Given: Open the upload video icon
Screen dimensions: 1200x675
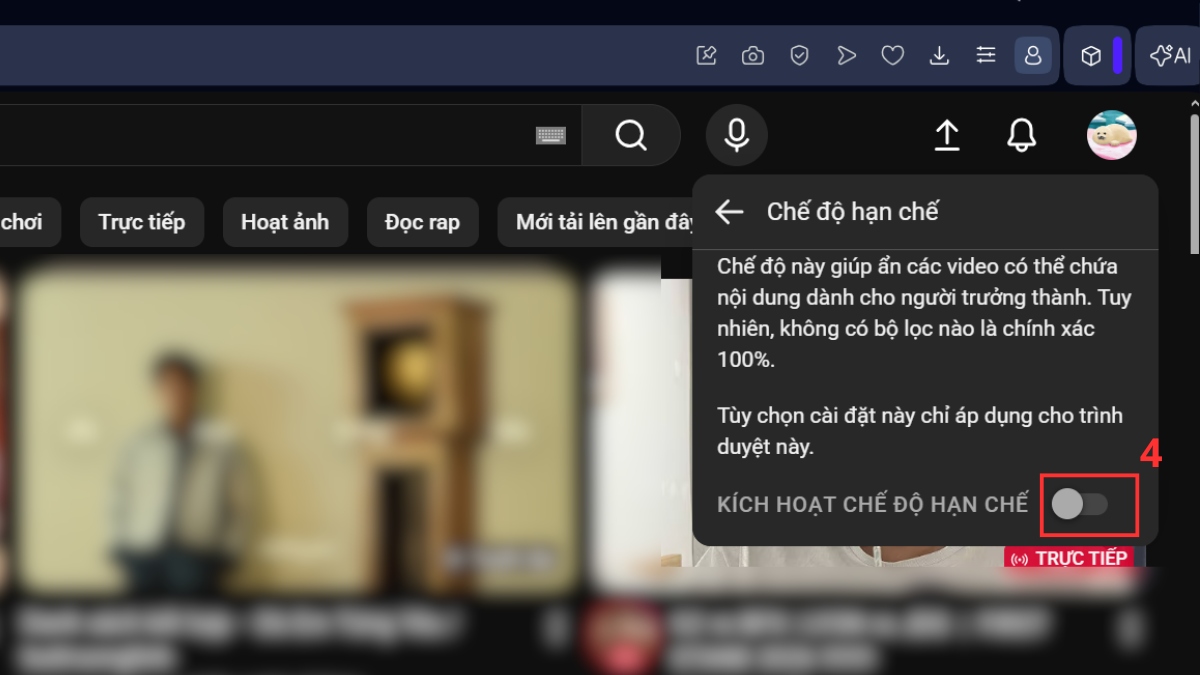Looking at the screenshot, I should pyautogui.click(x=946, y=135).
